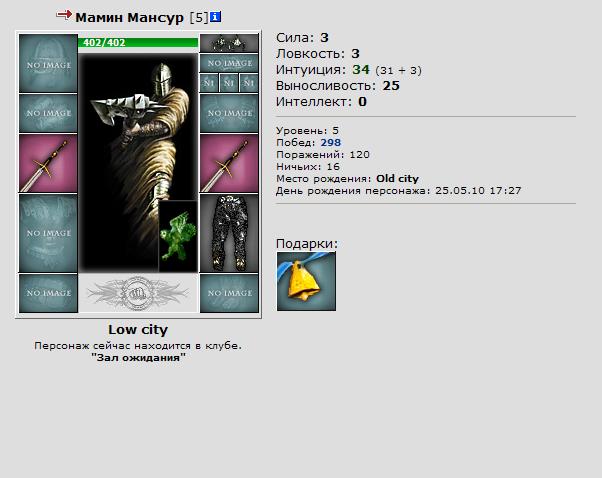Click the birthday value 25.05.10 17:27

coord(478,191)
